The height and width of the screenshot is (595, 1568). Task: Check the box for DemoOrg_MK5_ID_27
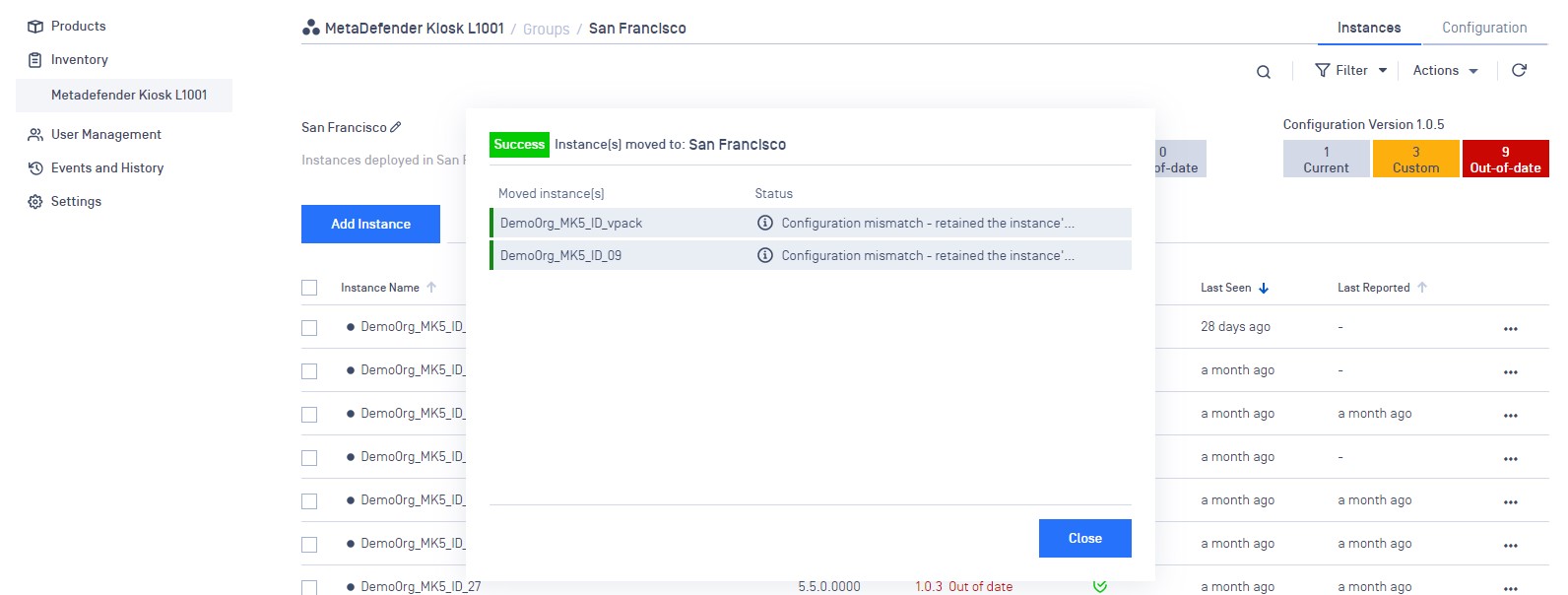click(309, 587)
